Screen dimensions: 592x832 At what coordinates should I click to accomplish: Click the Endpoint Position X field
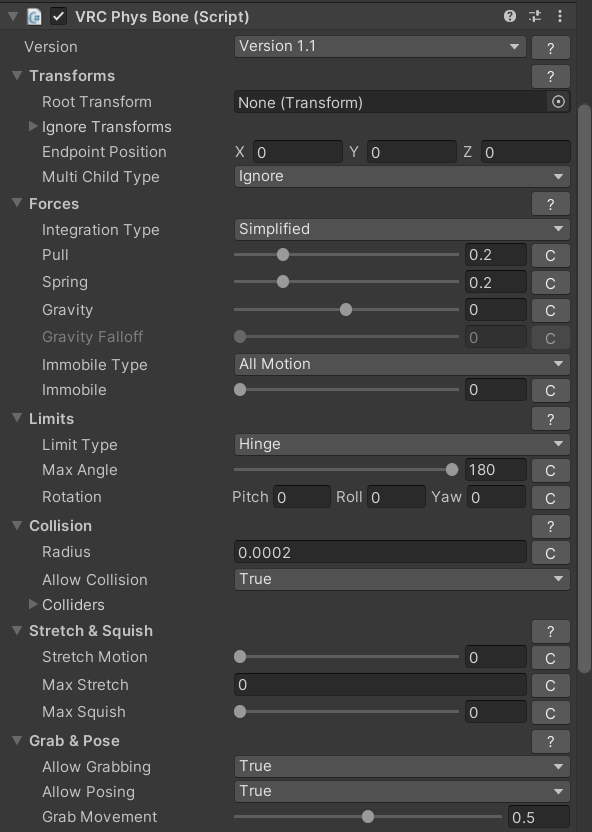coord(298,152)
